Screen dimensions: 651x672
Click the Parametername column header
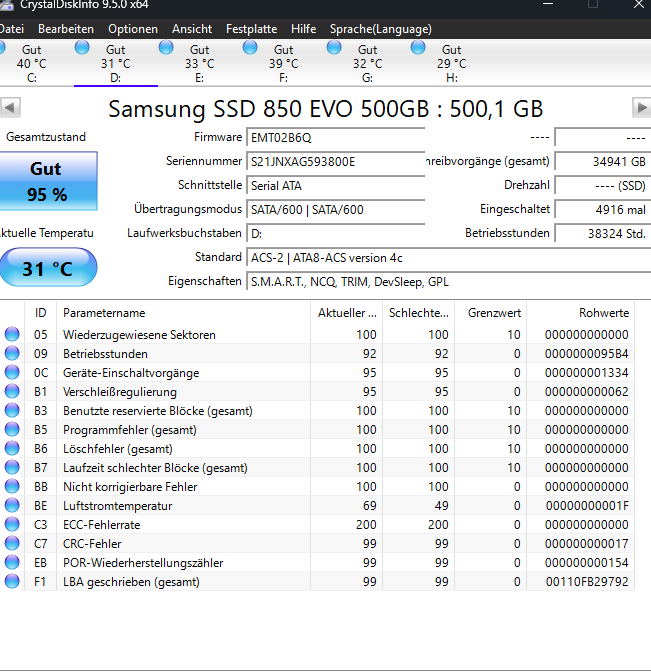(183, 313)
